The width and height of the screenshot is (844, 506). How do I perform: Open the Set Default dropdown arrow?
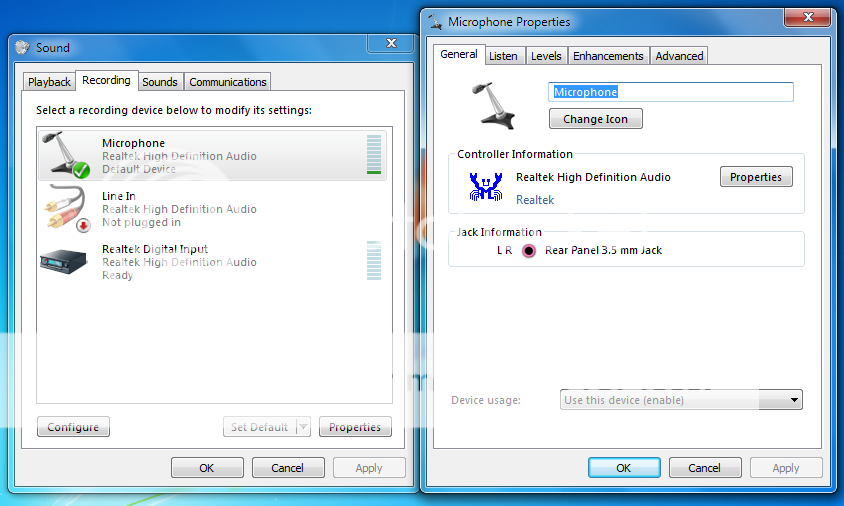304,427
